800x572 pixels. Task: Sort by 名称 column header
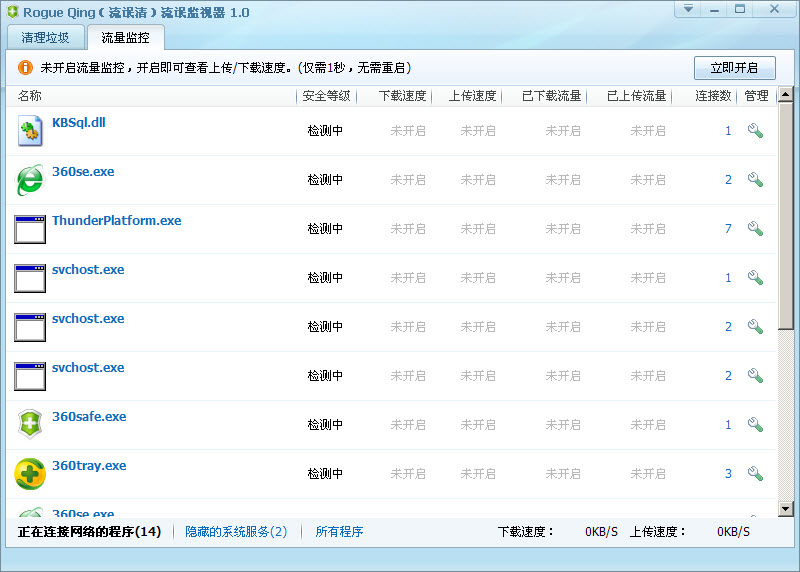coord(30,96)
